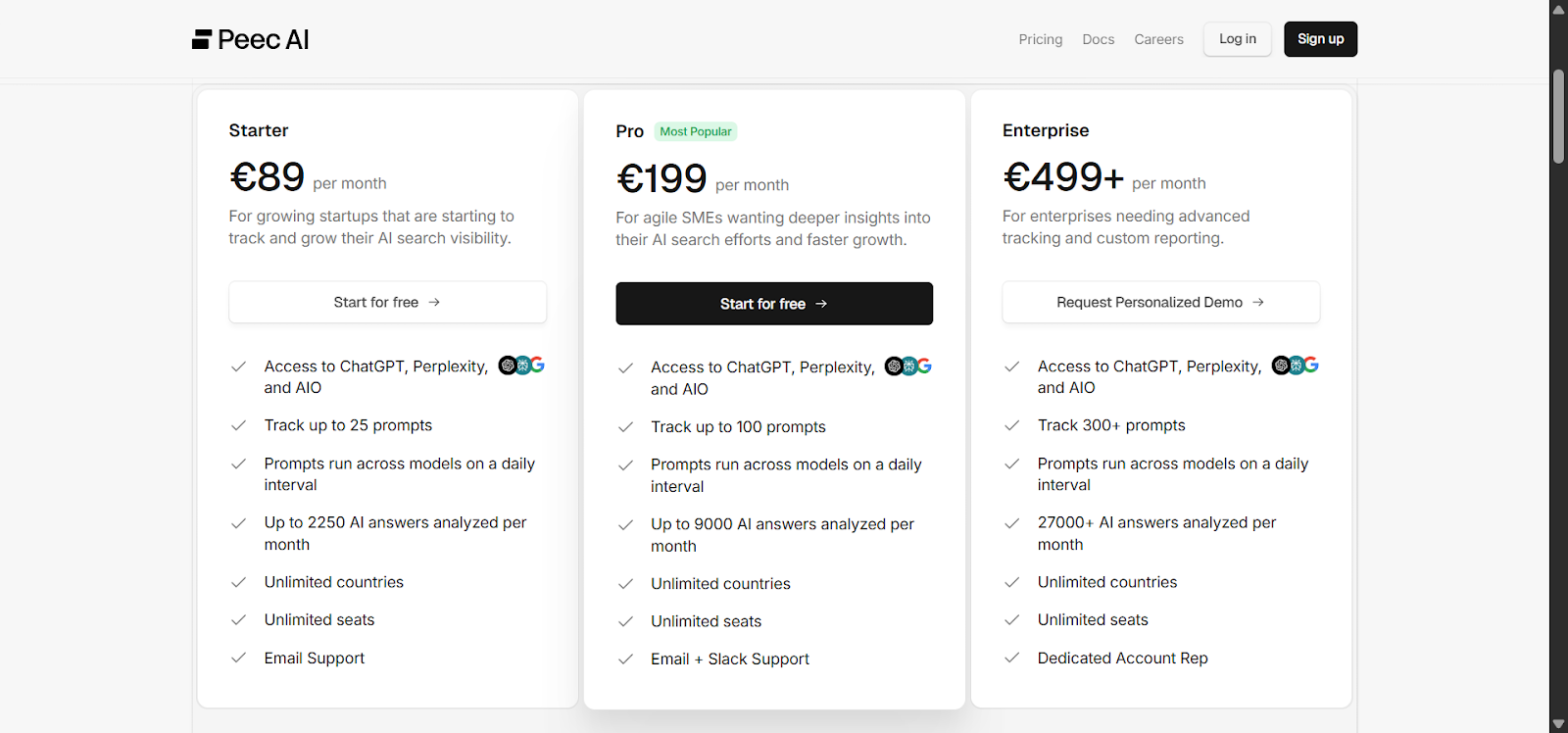Start for free on the Starter plan

click(387, 302)
